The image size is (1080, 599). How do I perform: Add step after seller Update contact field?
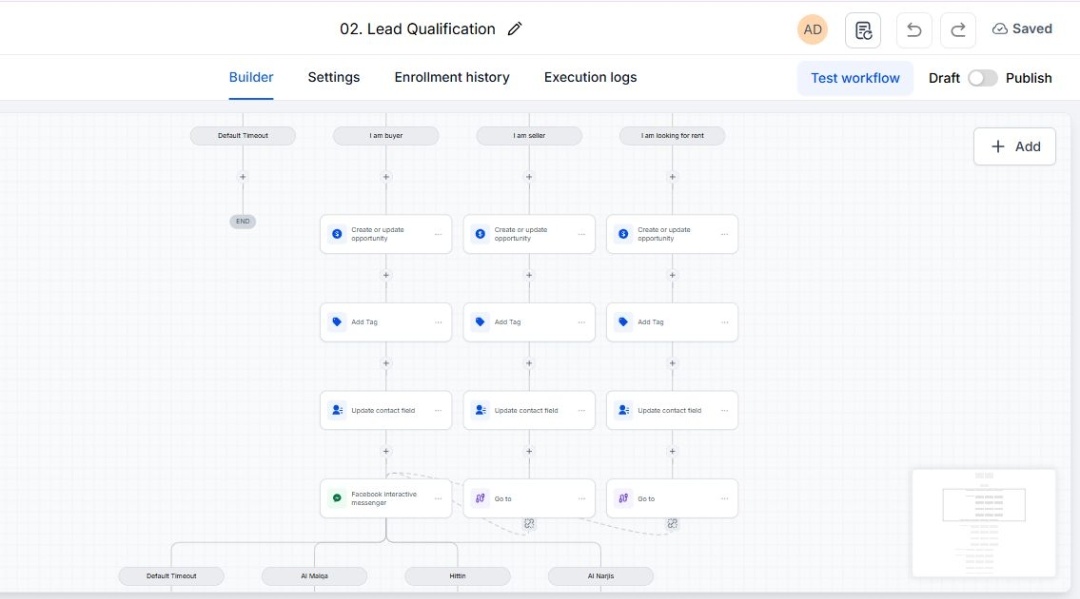[529, 451]
